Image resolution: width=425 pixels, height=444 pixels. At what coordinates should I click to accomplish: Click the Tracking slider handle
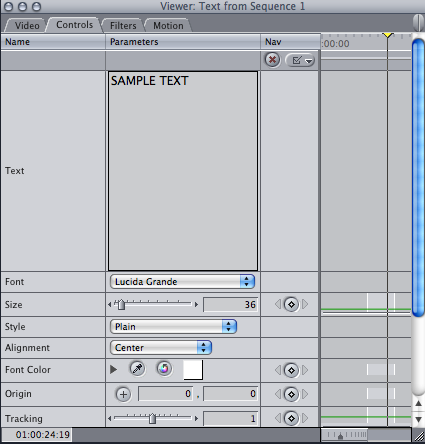152,418
